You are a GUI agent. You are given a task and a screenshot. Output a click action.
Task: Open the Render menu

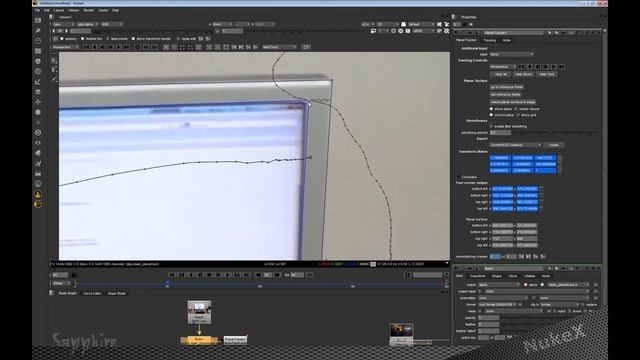point(89,10)
